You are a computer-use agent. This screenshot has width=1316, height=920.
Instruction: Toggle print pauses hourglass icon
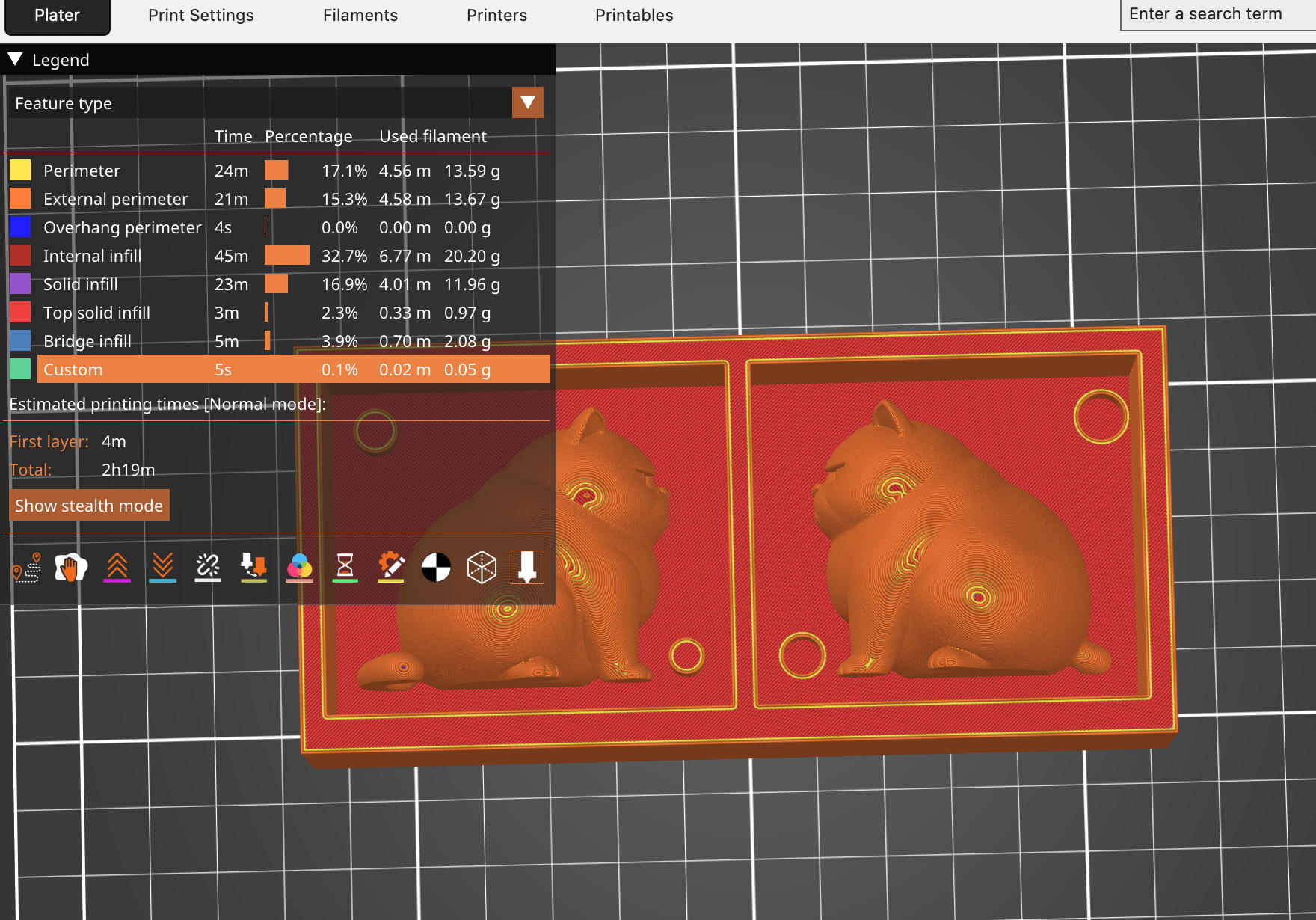pos(345,568)
